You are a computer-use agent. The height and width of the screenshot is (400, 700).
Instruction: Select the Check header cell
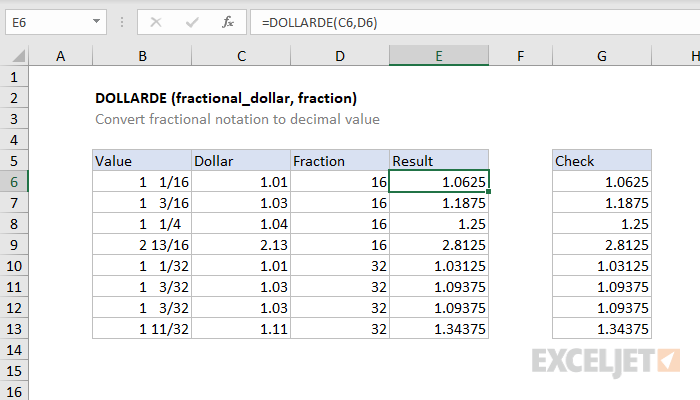coord(601,161)
